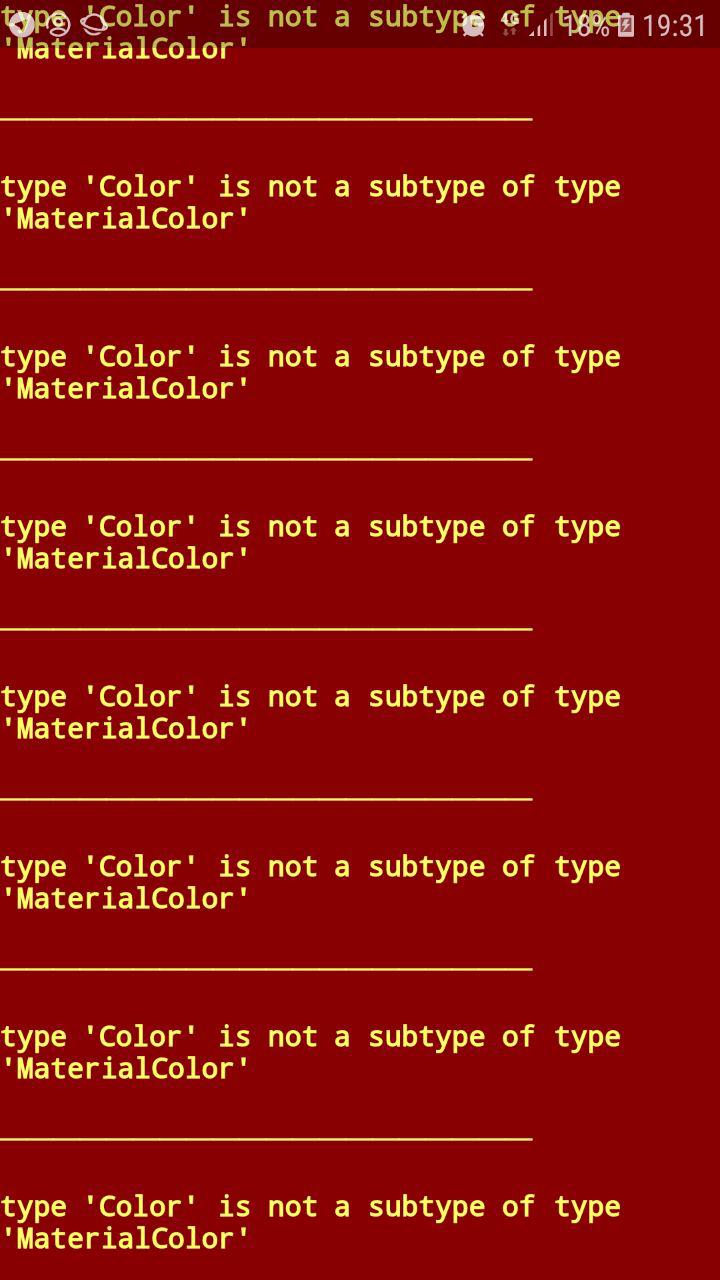Screen dimensions: 720x1280
Task: Tap the planet-shaped browser notification icon
Action: [x=95, y=24]
